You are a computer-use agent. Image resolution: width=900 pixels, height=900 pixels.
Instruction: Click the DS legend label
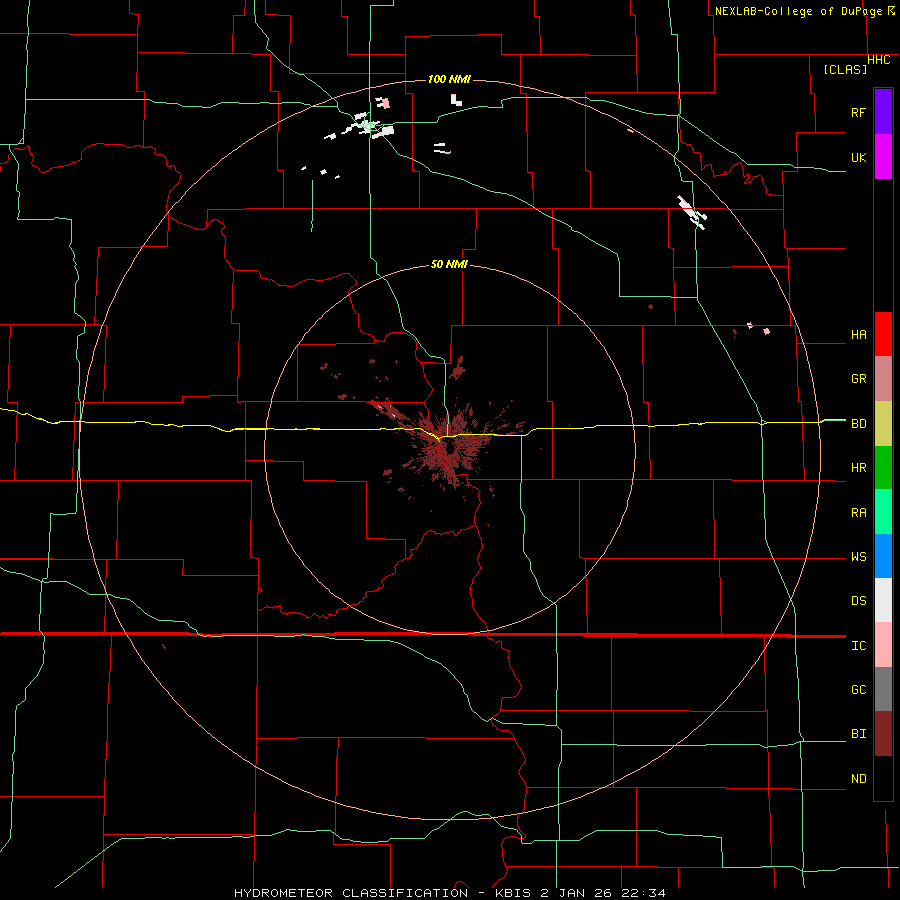tap(859, 601)
